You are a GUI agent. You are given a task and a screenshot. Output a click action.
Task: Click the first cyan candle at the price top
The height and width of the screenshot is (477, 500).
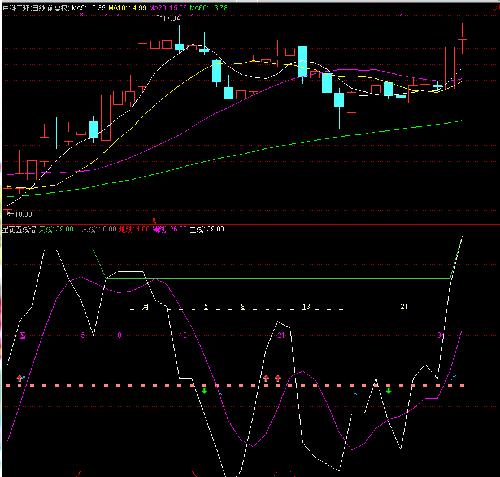(x=179, y=39)
